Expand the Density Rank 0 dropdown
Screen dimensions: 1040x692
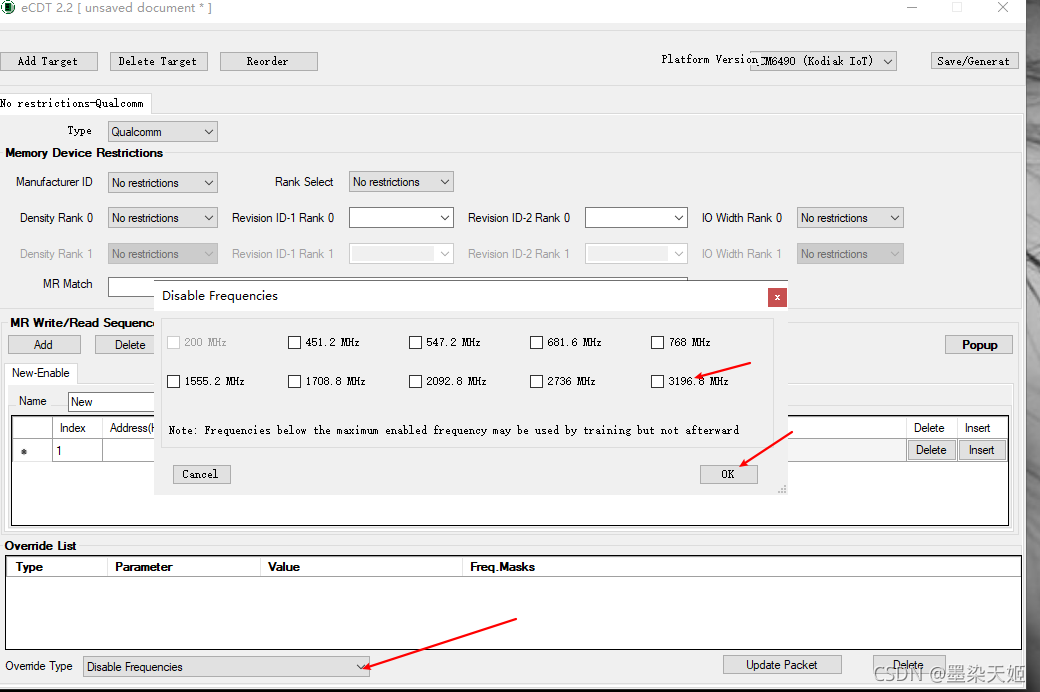(x=162, y=218)
